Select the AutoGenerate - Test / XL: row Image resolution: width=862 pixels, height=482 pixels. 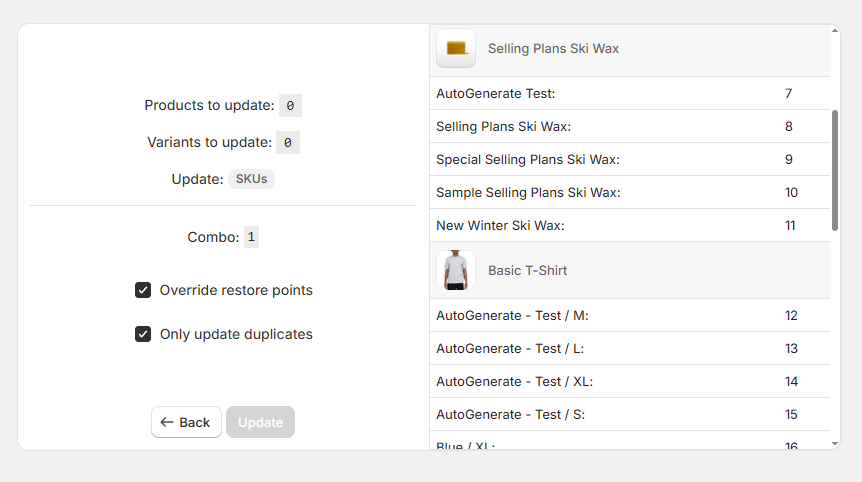(x=630, y=381)
